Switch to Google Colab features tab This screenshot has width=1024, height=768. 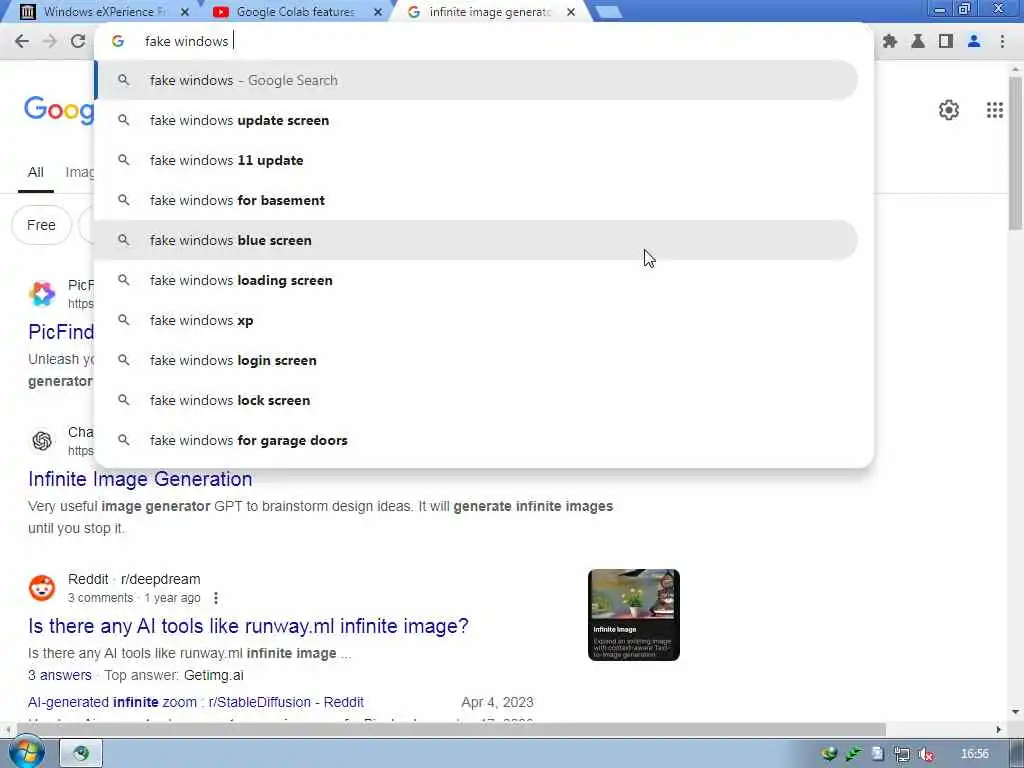pyautogui.click(x=294, y=12)
